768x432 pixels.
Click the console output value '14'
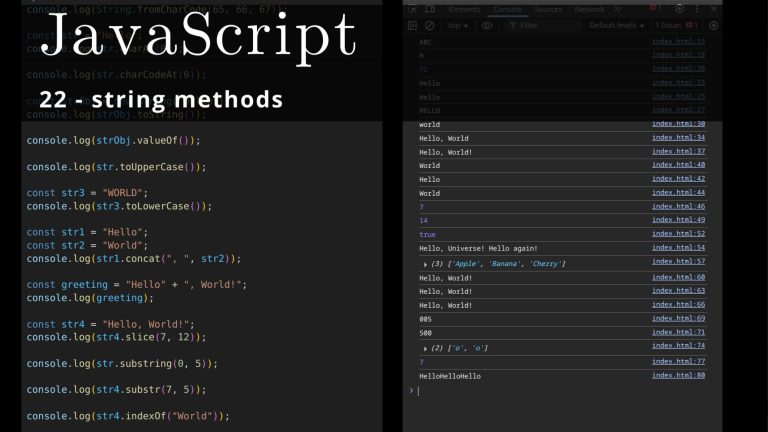coord(423,221)
